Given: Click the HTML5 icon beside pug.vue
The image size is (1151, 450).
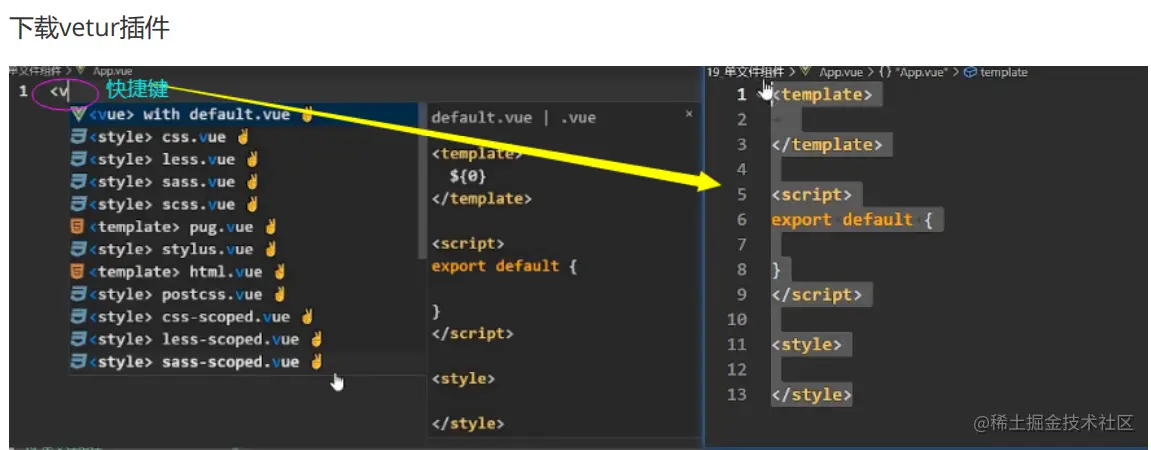Looking at the screenshot, I should [x=79, y=227].
